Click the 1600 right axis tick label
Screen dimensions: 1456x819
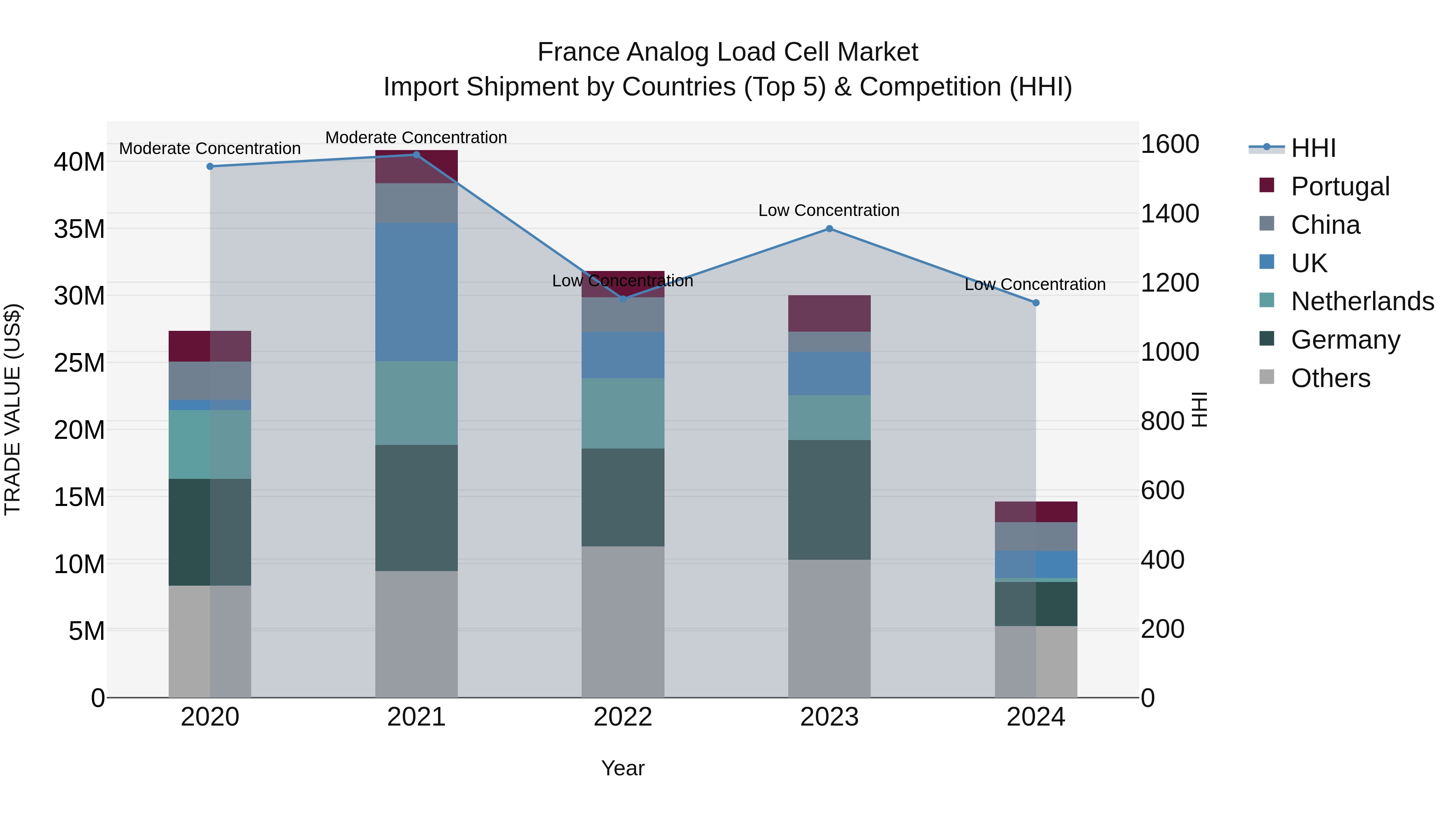(1170, 144)
